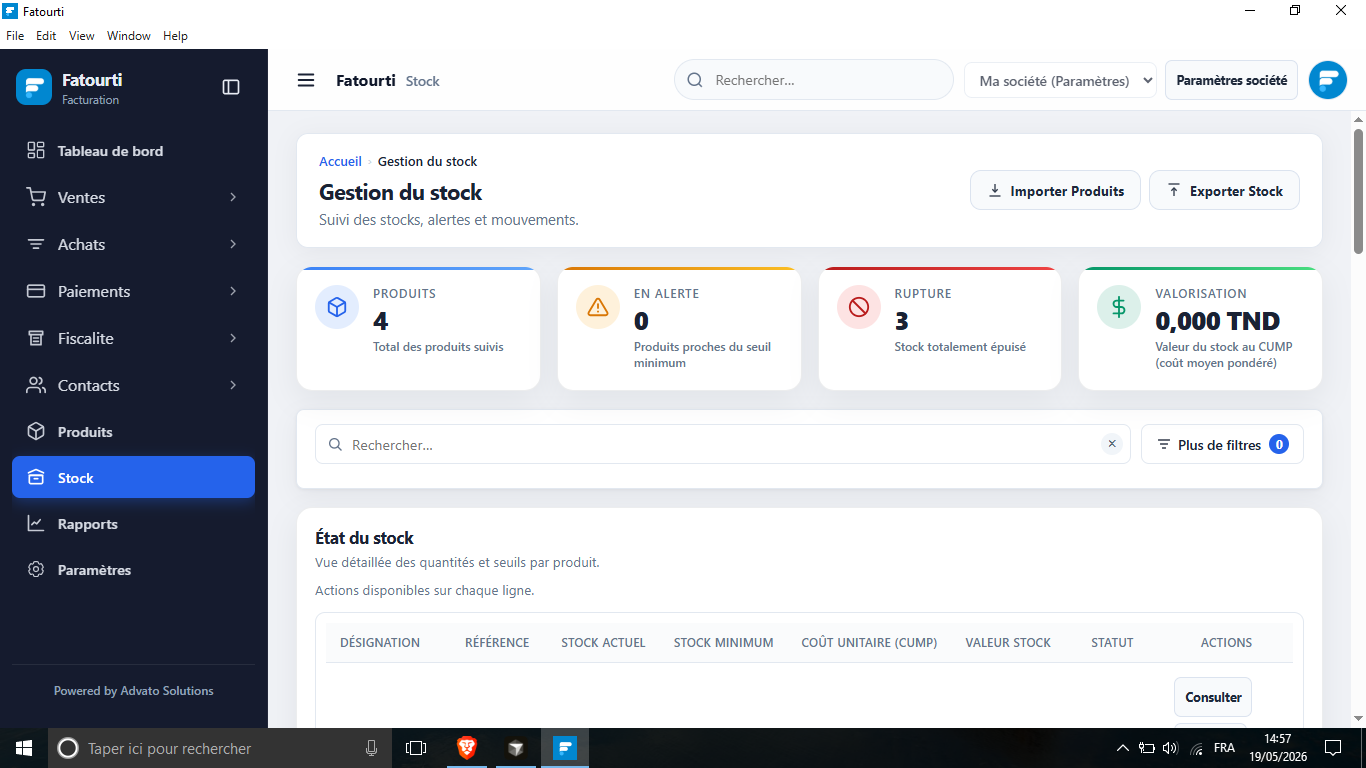Open the View menu

pyautogui.click(x=82, y=36)
